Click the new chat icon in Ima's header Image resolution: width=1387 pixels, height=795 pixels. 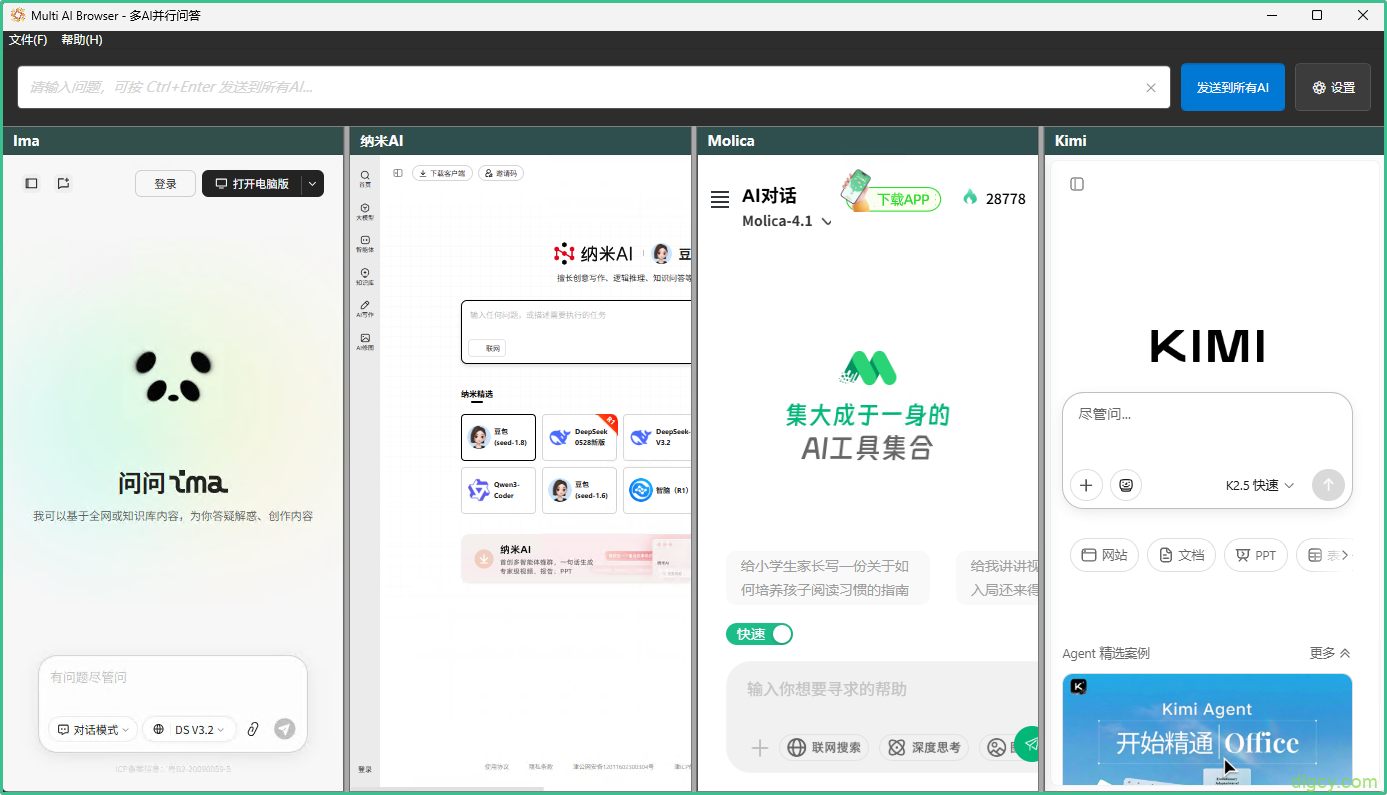coord(63,183)
